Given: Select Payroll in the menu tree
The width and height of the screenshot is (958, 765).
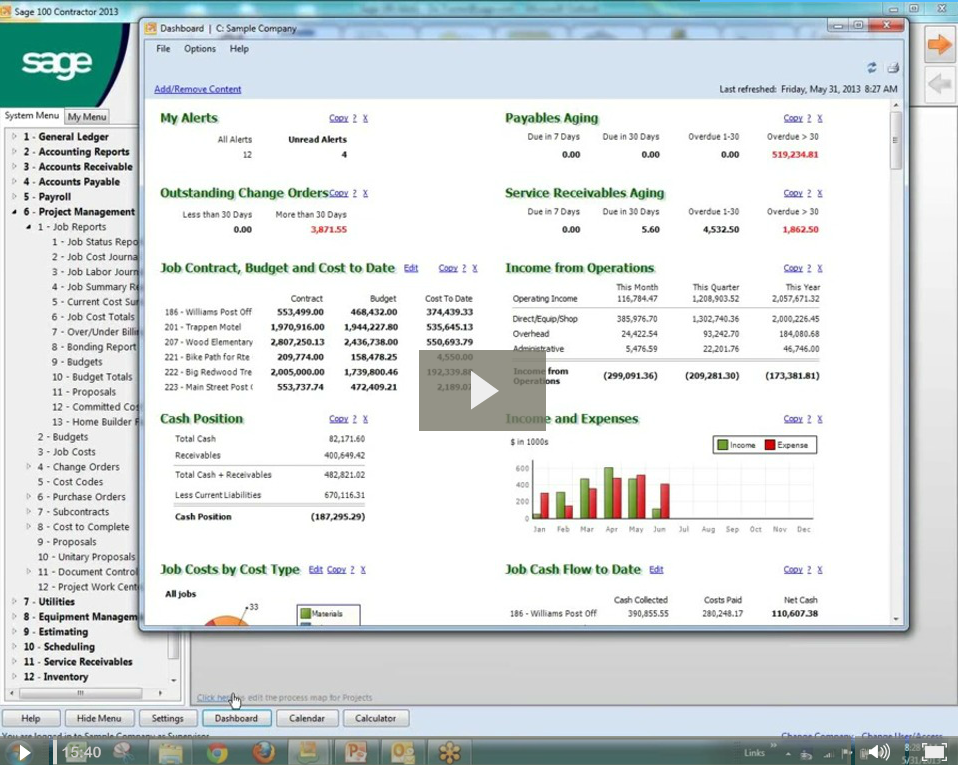Looking at the screenshot, I should tap(47, 197).
